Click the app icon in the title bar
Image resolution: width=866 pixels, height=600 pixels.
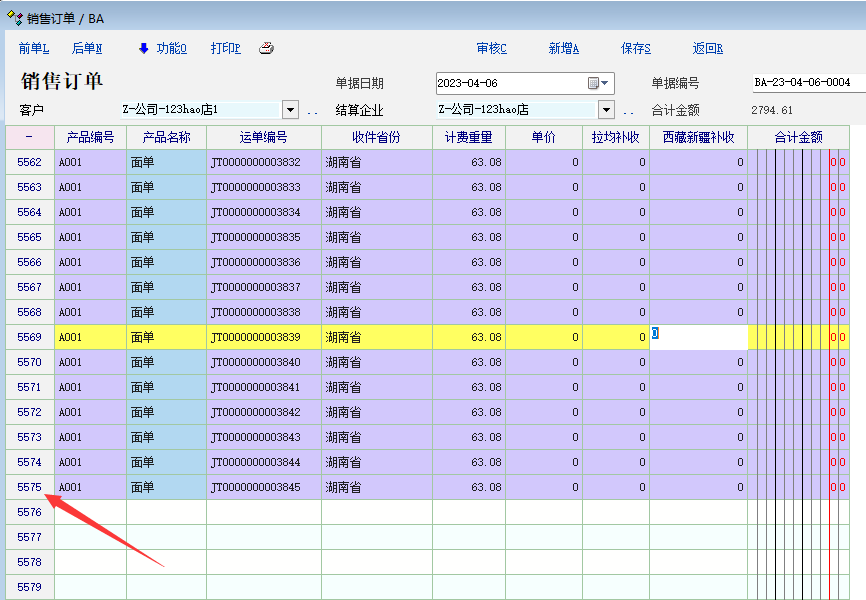click(14, 18)
